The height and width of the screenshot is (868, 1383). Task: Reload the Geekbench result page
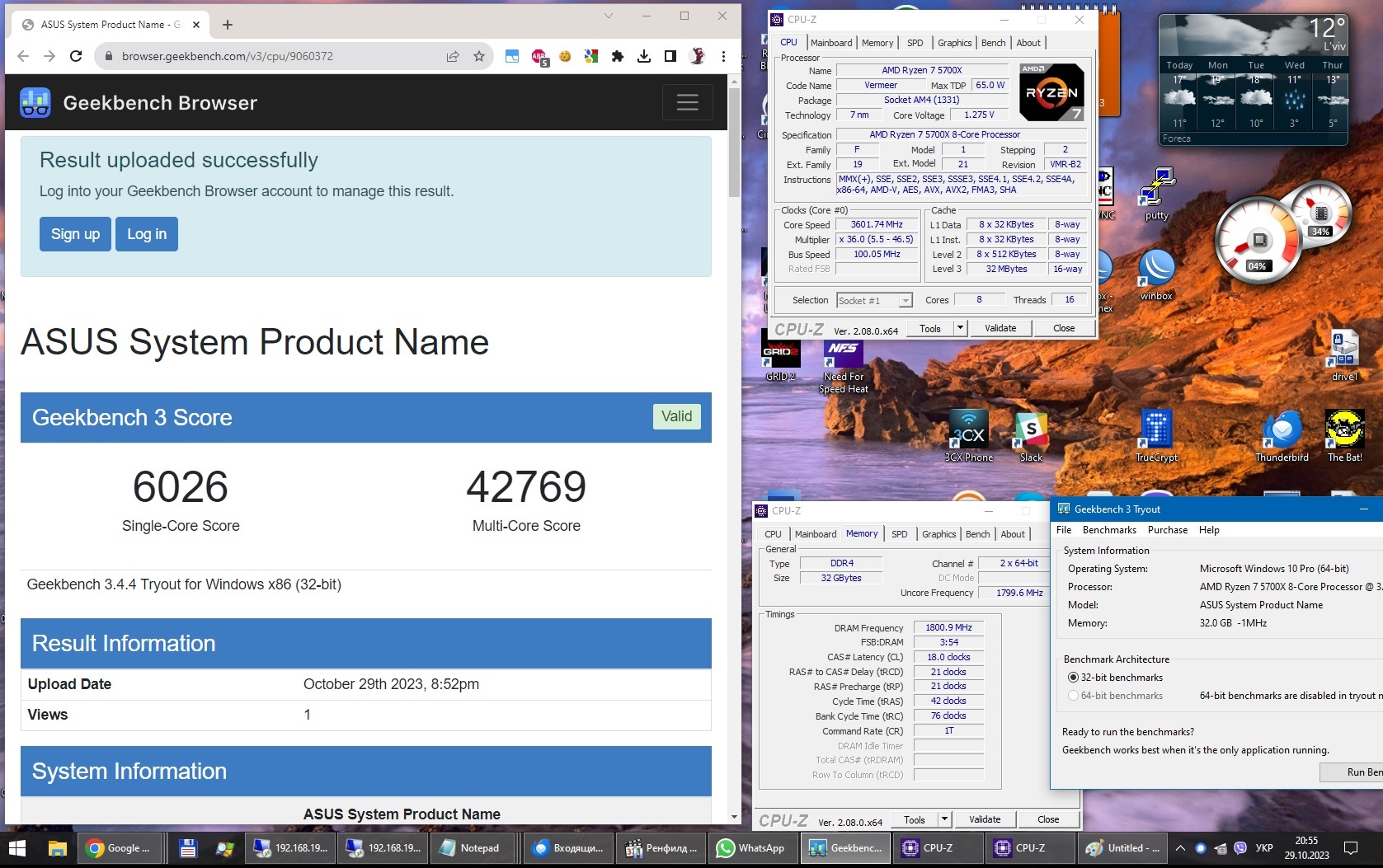pyautogui.click(x=76, y=56)
